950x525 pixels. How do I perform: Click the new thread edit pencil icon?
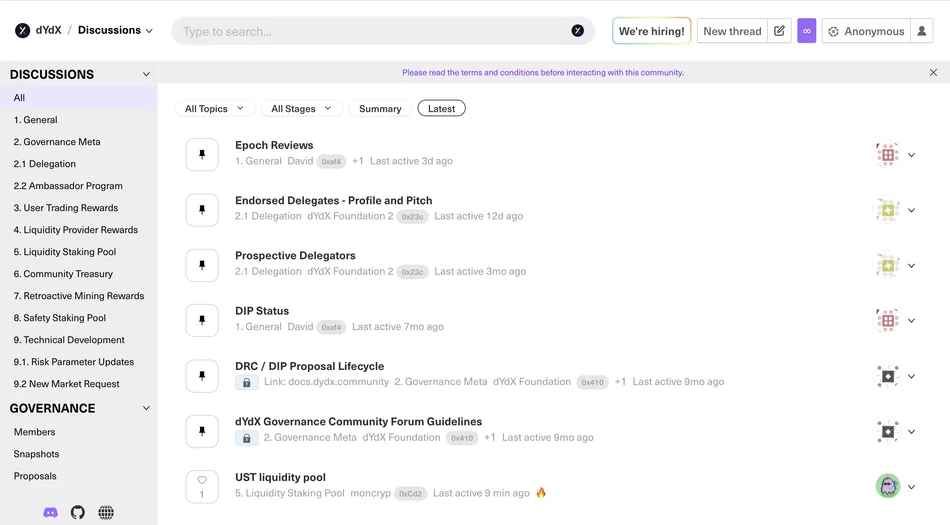pos(779,31)
